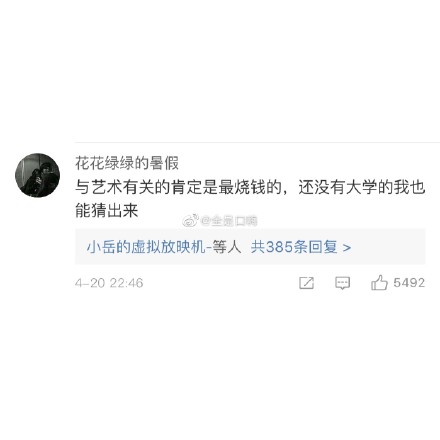Viewport: 440px width, 440px height.
Task: Click the comment phrase 能猜出来
Action: [x=107, y=210]
